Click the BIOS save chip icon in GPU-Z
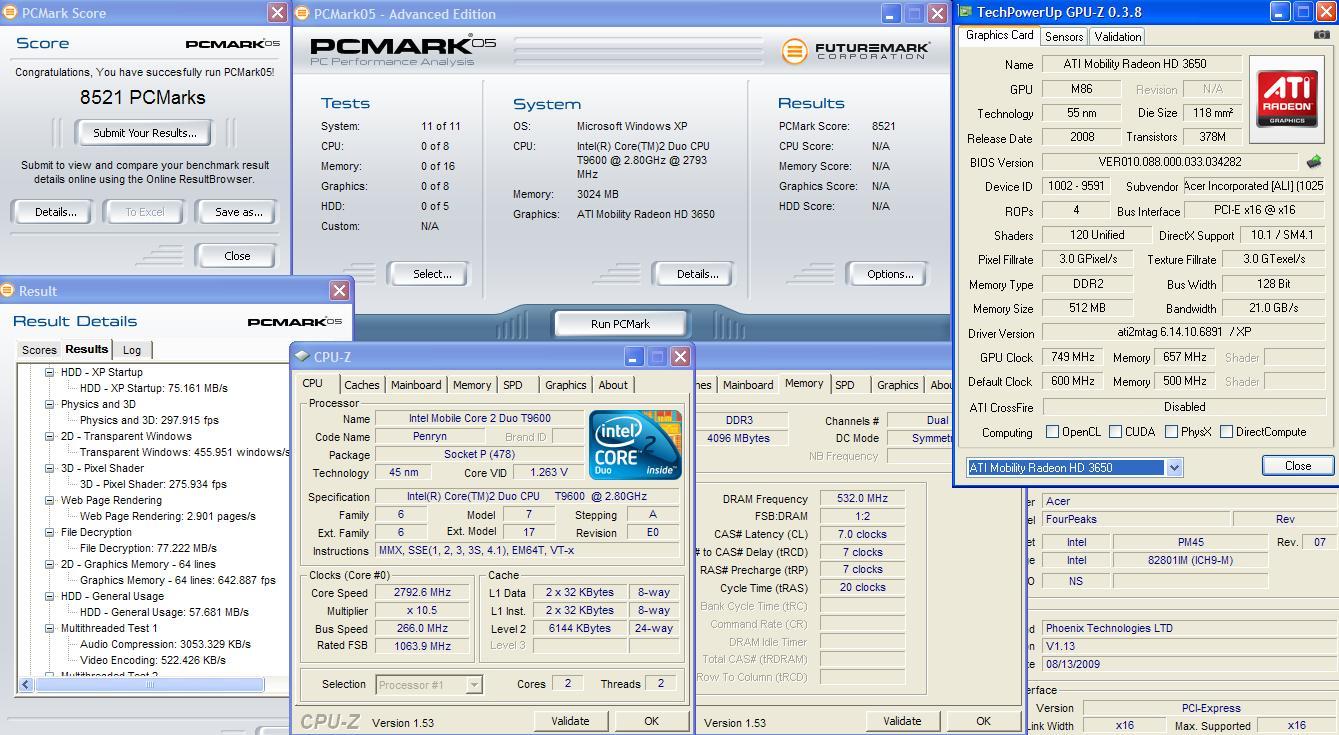Image resolution: width=1339 pixels, height=735 pixels. 1313,161
